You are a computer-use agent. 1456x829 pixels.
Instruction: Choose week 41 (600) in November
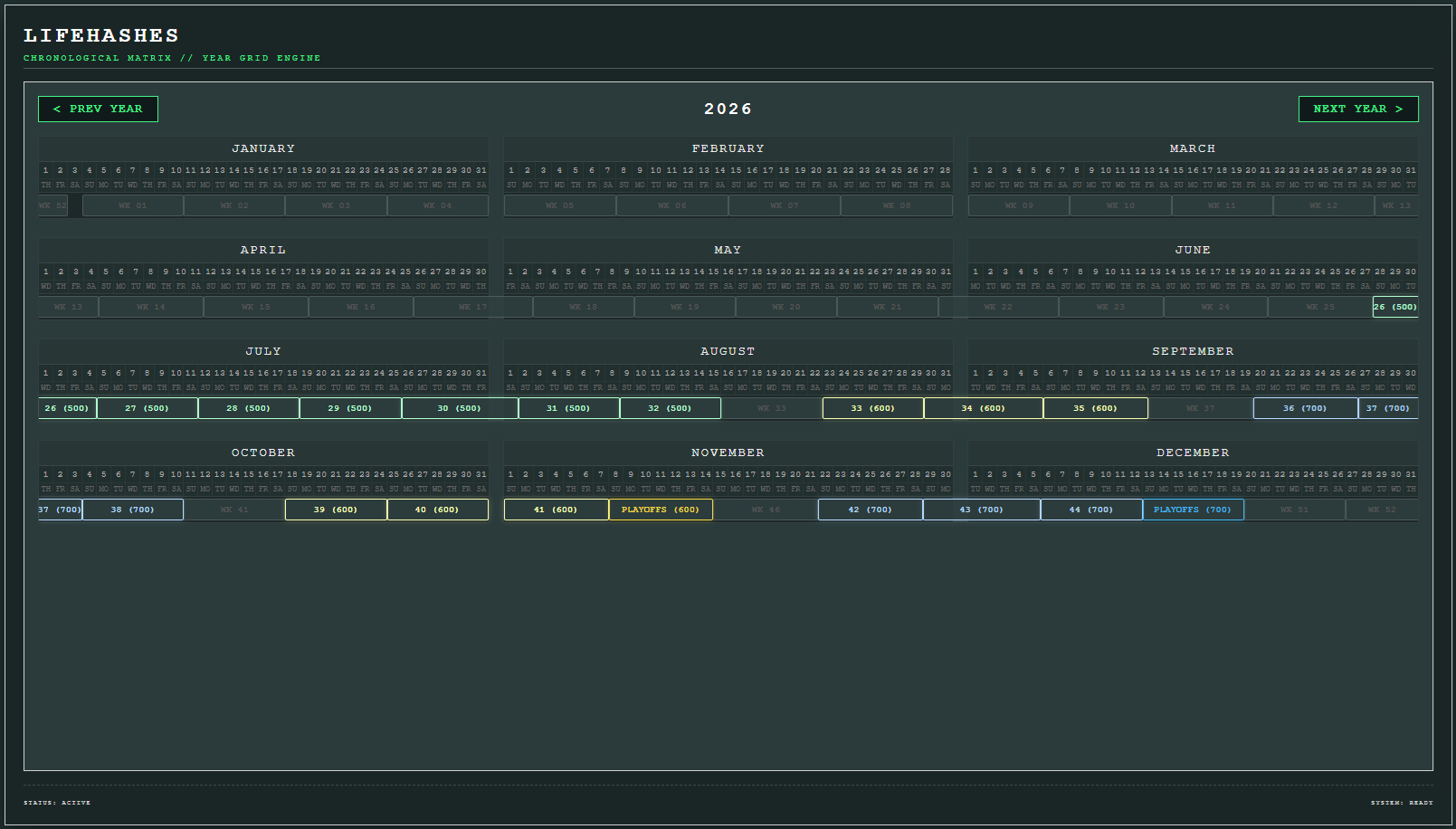coord(556,510)
